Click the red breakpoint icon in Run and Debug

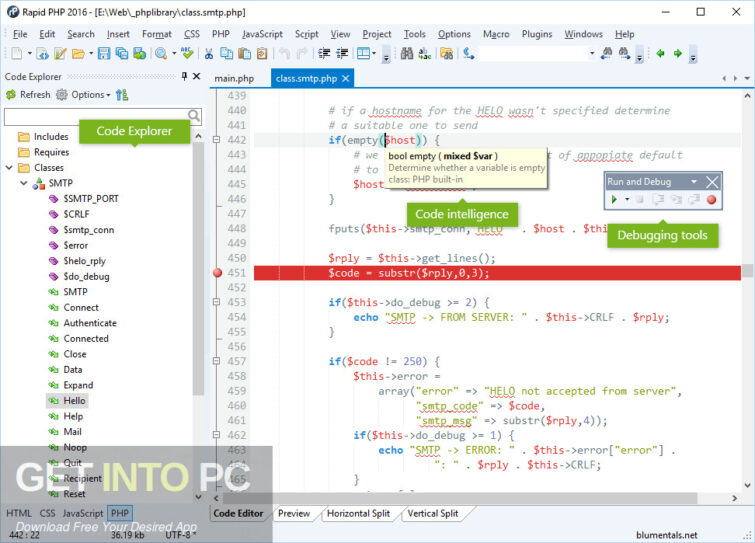click(x=711, y=199)
